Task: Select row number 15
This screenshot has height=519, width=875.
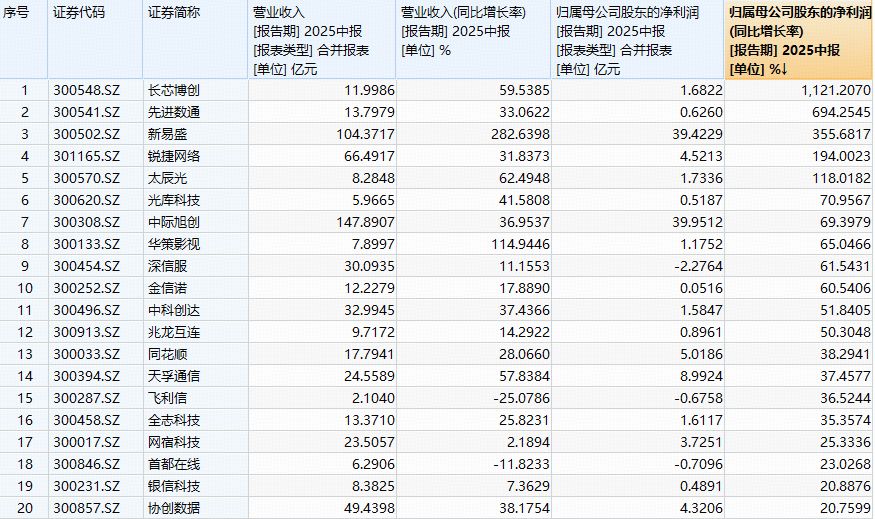Action: pyautogui.click(x=25, y=398)
